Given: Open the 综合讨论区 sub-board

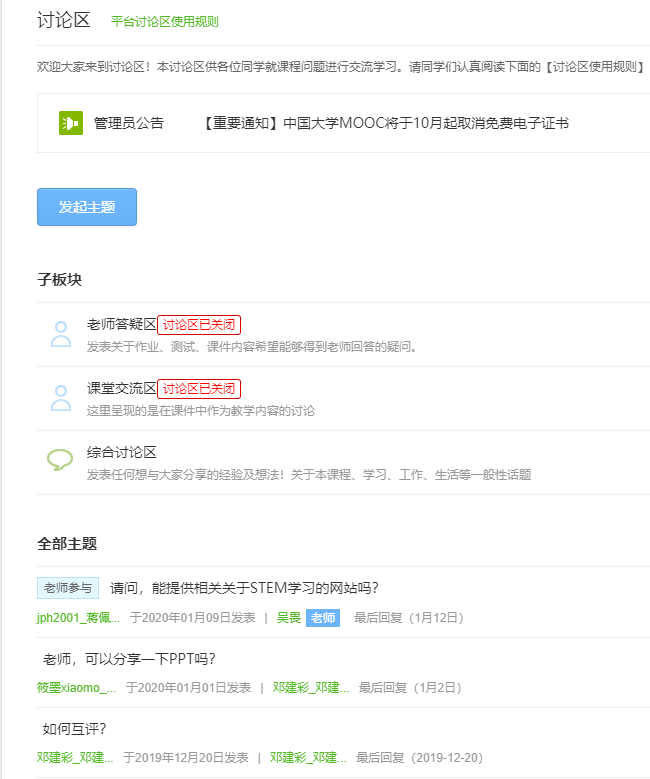Looking at the screenshot, I should pyautogui.click(x=122, y=452).
